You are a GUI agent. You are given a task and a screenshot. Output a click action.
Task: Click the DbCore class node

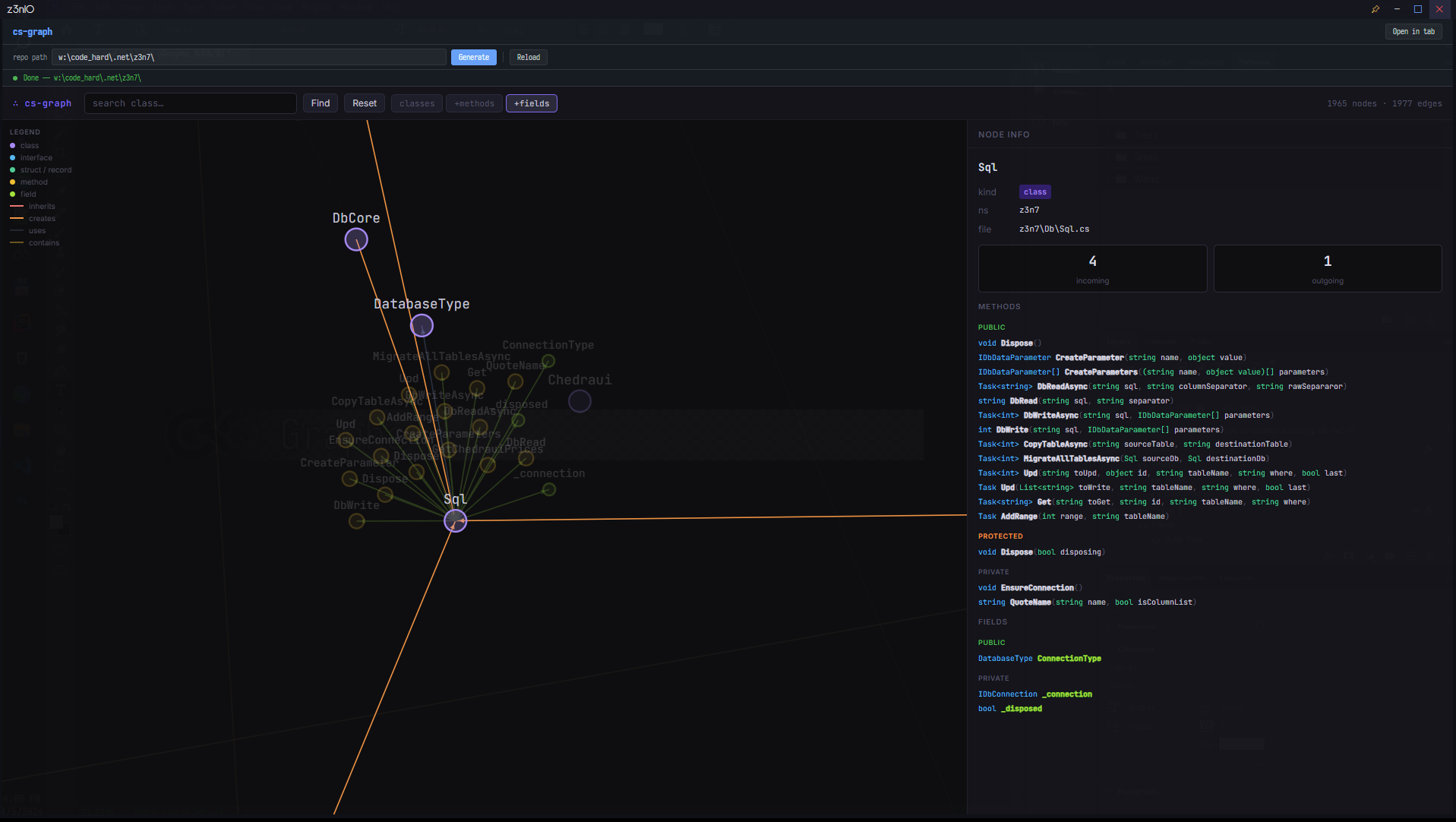click(x=356, y=240)
